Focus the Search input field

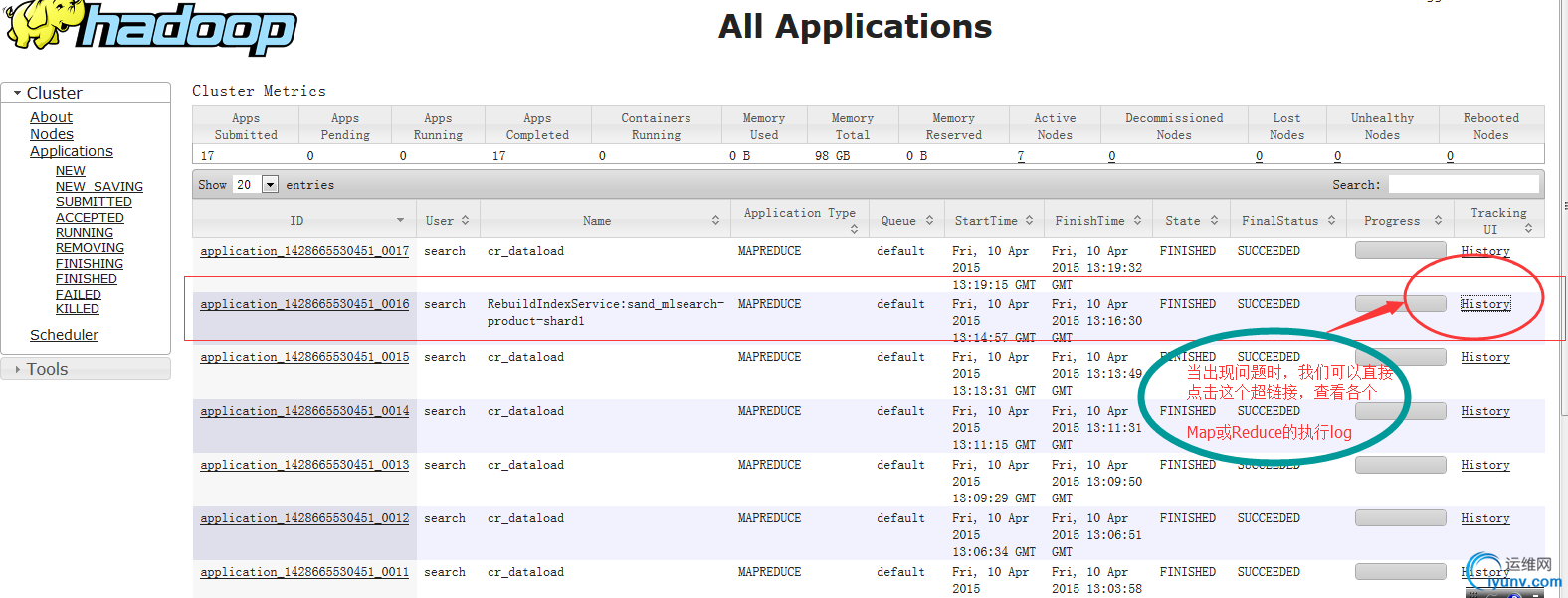(1465, 184)
